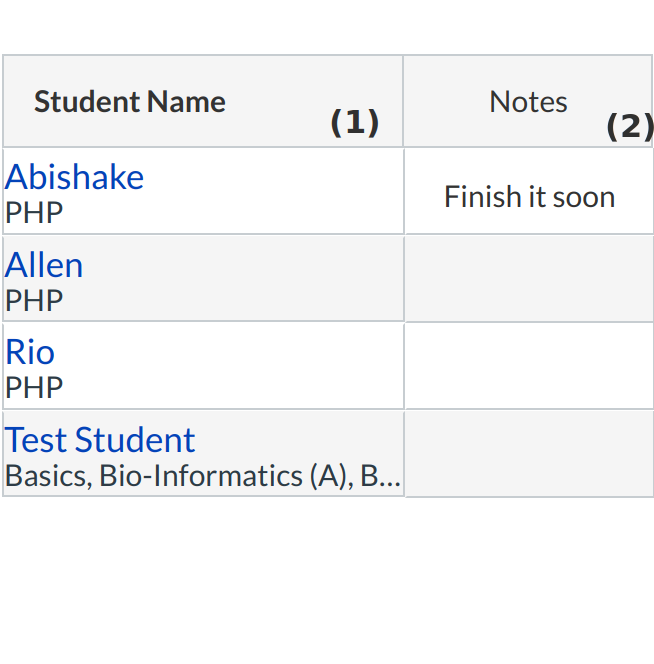Click the empty Notes cell for Allen
Image resolution: width=654 pixels, height=664 pixels.
tap(529, 279)
